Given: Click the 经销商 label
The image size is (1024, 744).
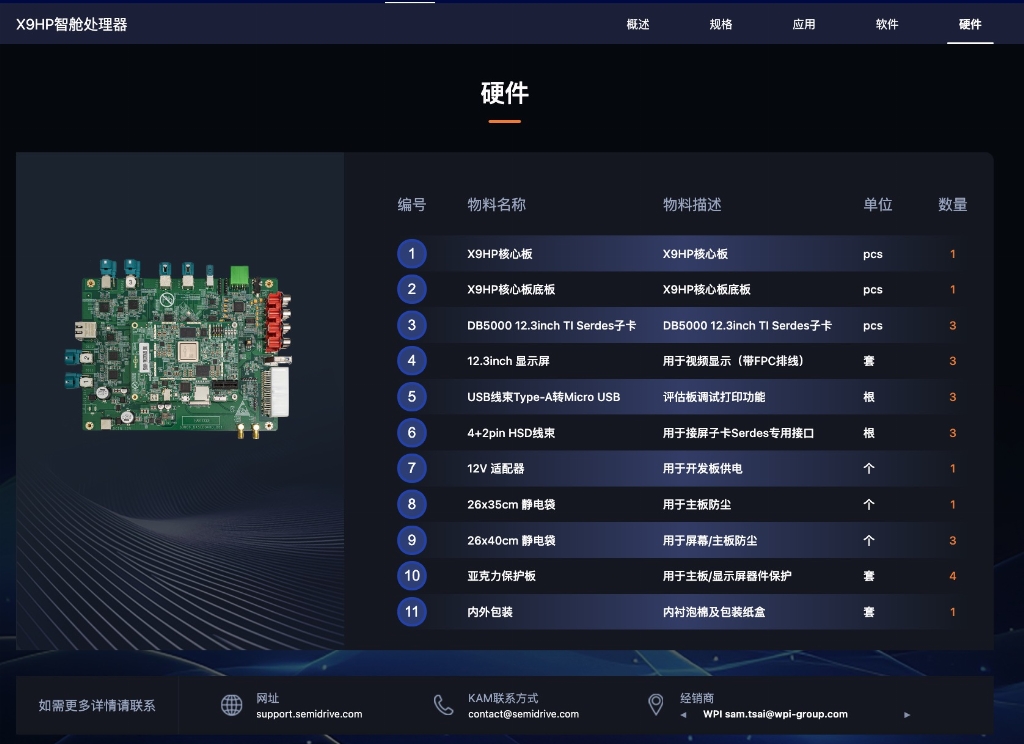Looking at the screenshot, I should pos(697,698).
